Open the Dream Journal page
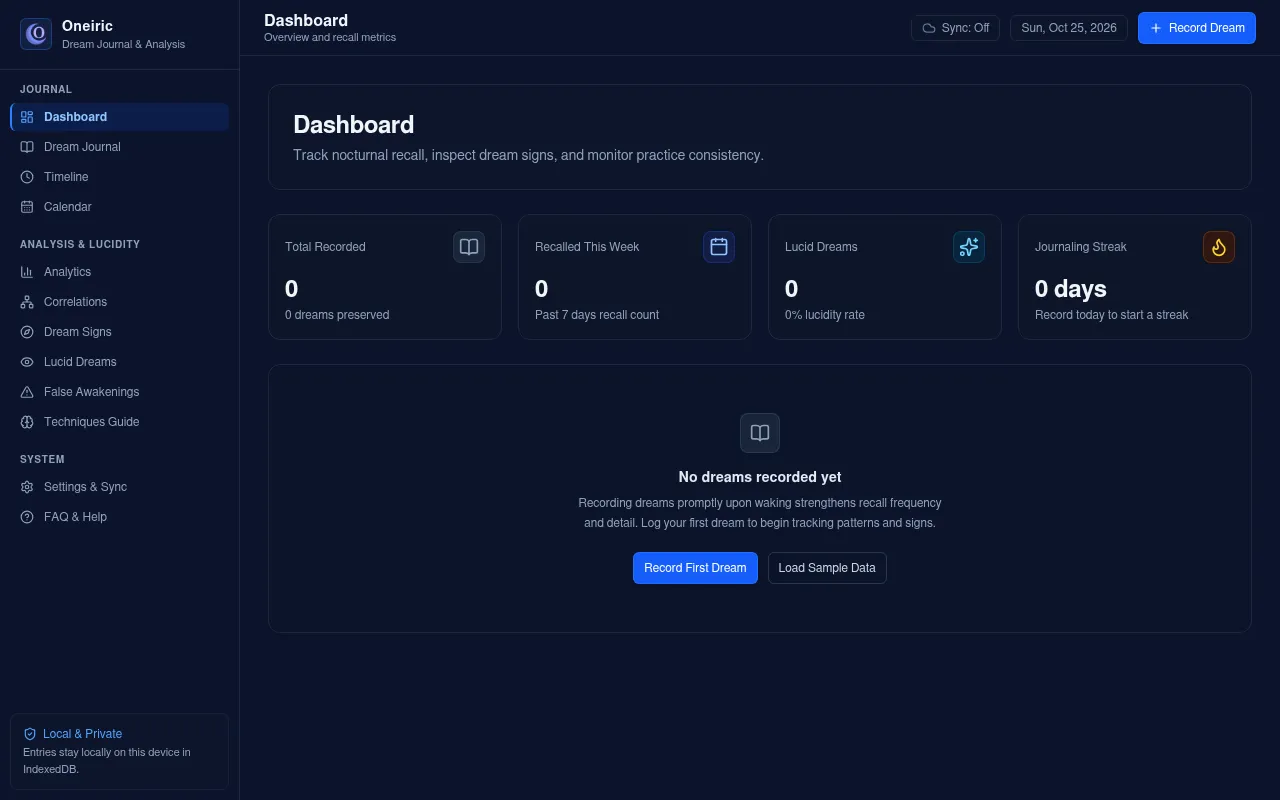The height and width of the screenshot is (800, 1280). 119,147
